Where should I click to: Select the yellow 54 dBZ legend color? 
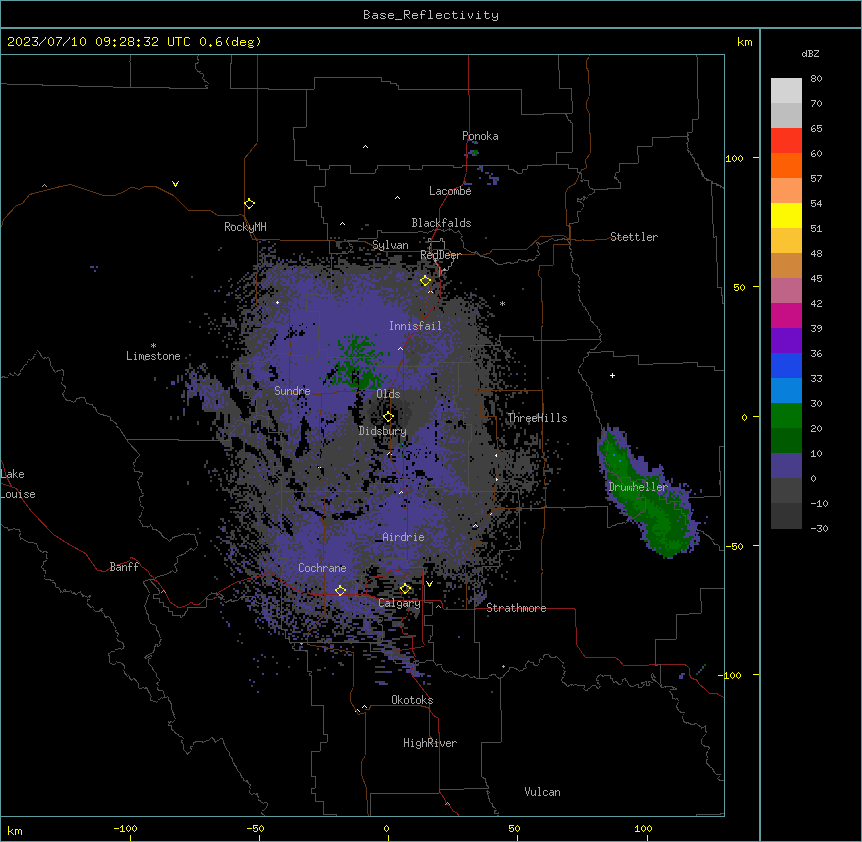(x=786, y=215)
